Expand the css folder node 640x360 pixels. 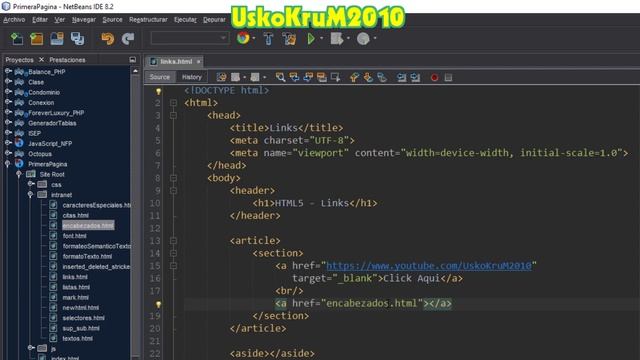coord(31,184)
